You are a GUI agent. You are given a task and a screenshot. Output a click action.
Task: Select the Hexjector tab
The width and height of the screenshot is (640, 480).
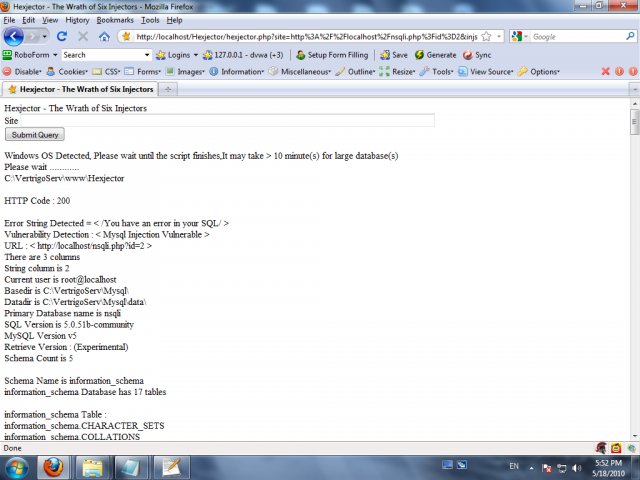pyautogui.click(x=80, y=89)
